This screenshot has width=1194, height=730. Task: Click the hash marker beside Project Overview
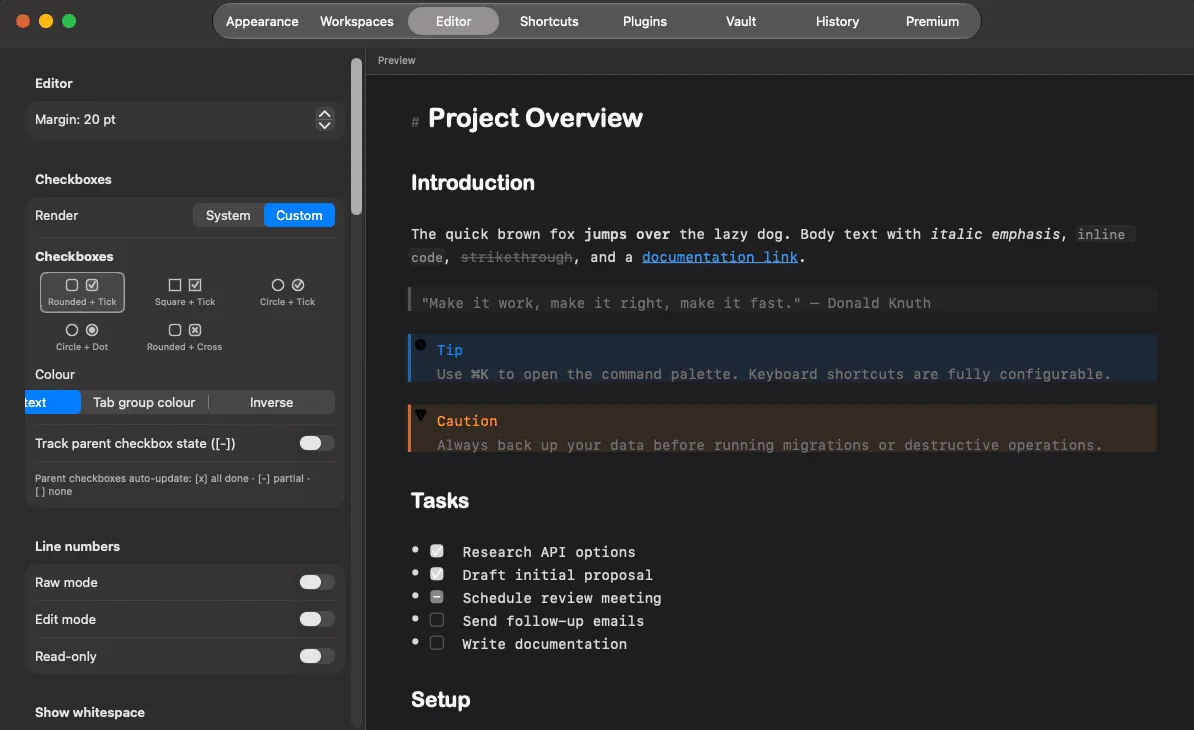click(x=415, y=122)
